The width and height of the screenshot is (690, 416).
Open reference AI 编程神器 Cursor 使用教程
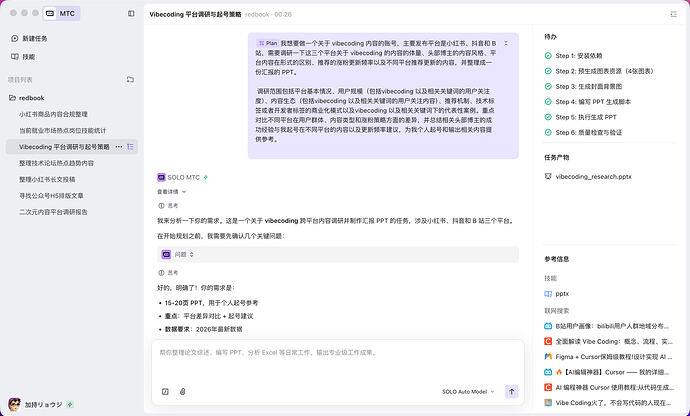pyautogui.click(x=609, y=387)
